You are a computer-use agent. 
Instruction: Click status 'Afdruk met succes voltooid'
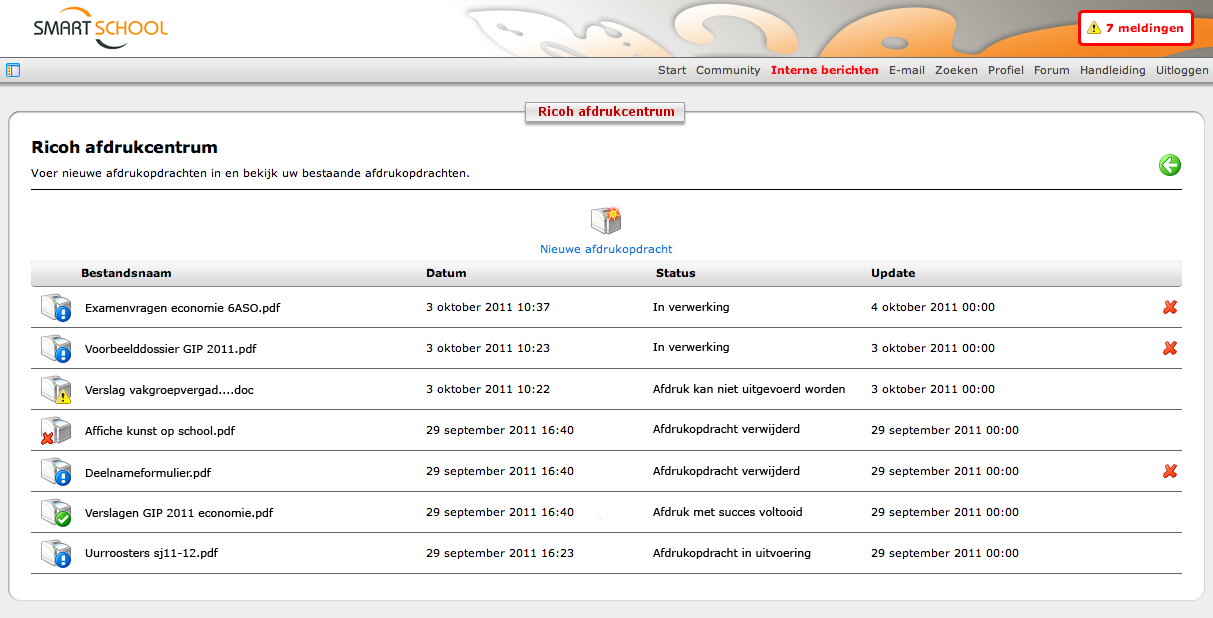coord(728,512)
